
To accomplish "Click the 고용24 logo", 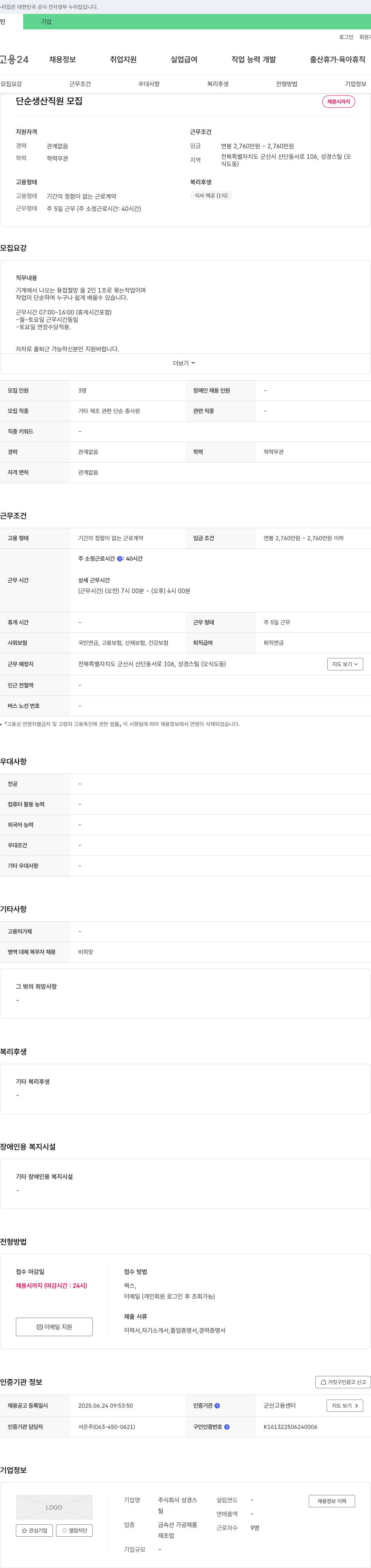I will point(14,59).
